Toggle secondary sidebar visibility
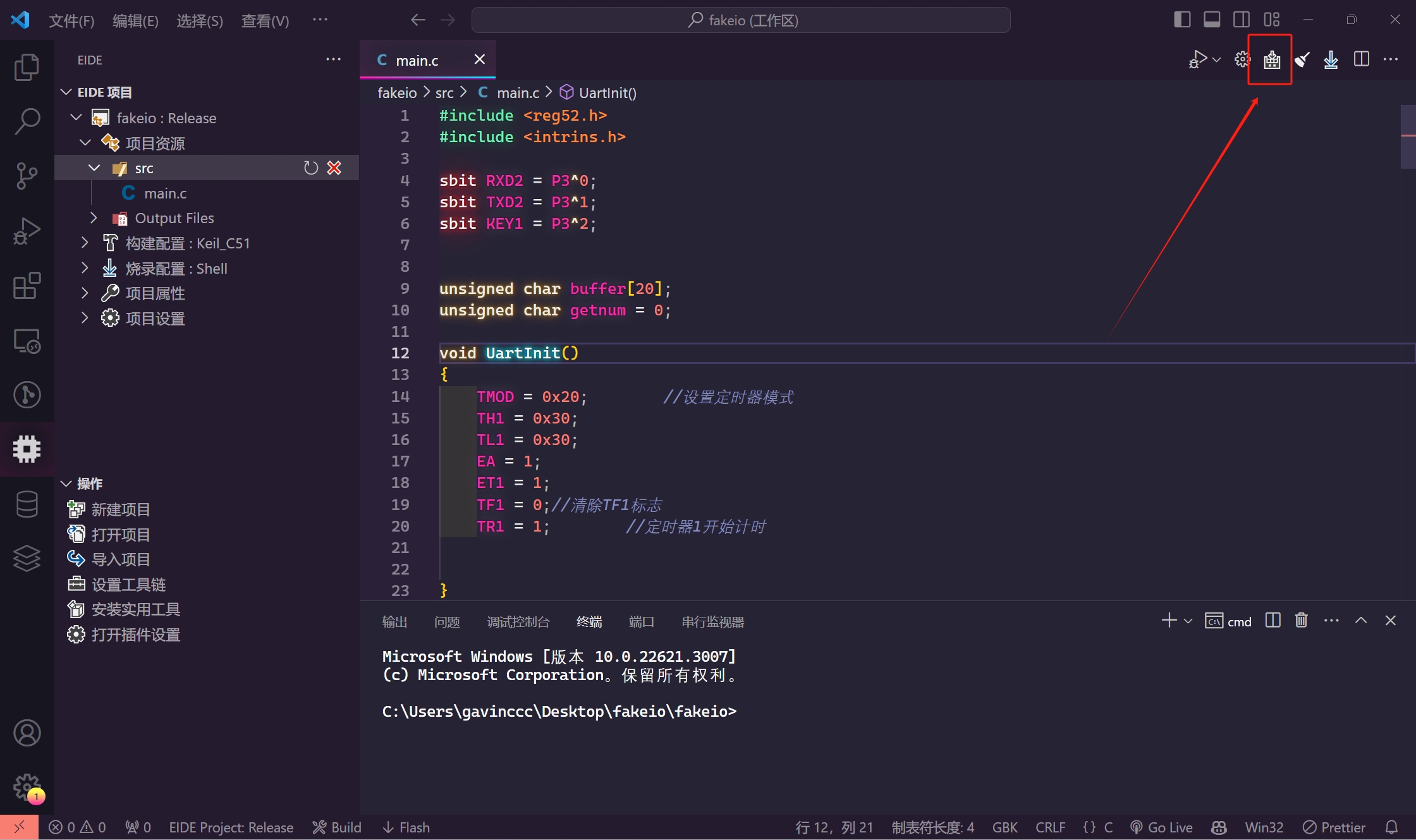 tap(1241, 20)
